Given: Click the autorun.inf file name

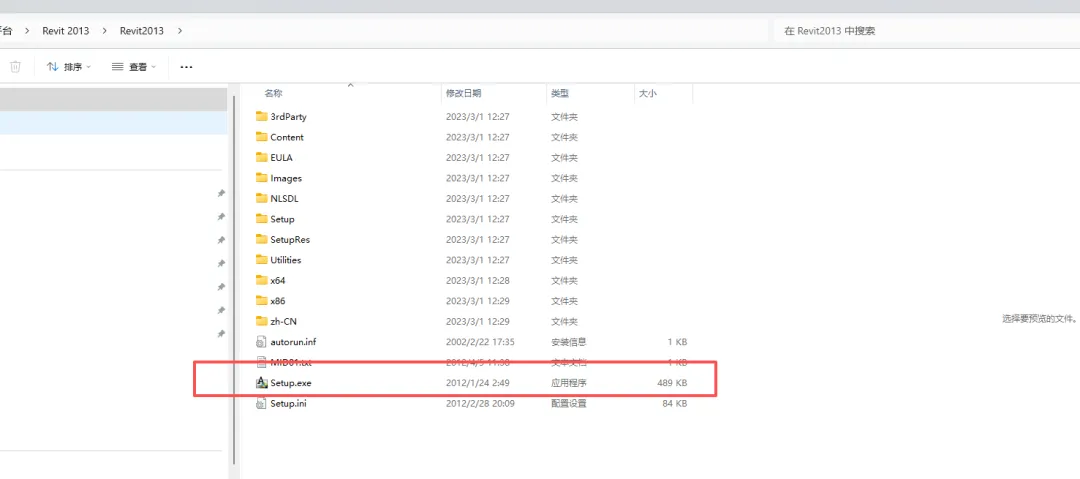Looking at the screenshot, I should coord(293,342).
